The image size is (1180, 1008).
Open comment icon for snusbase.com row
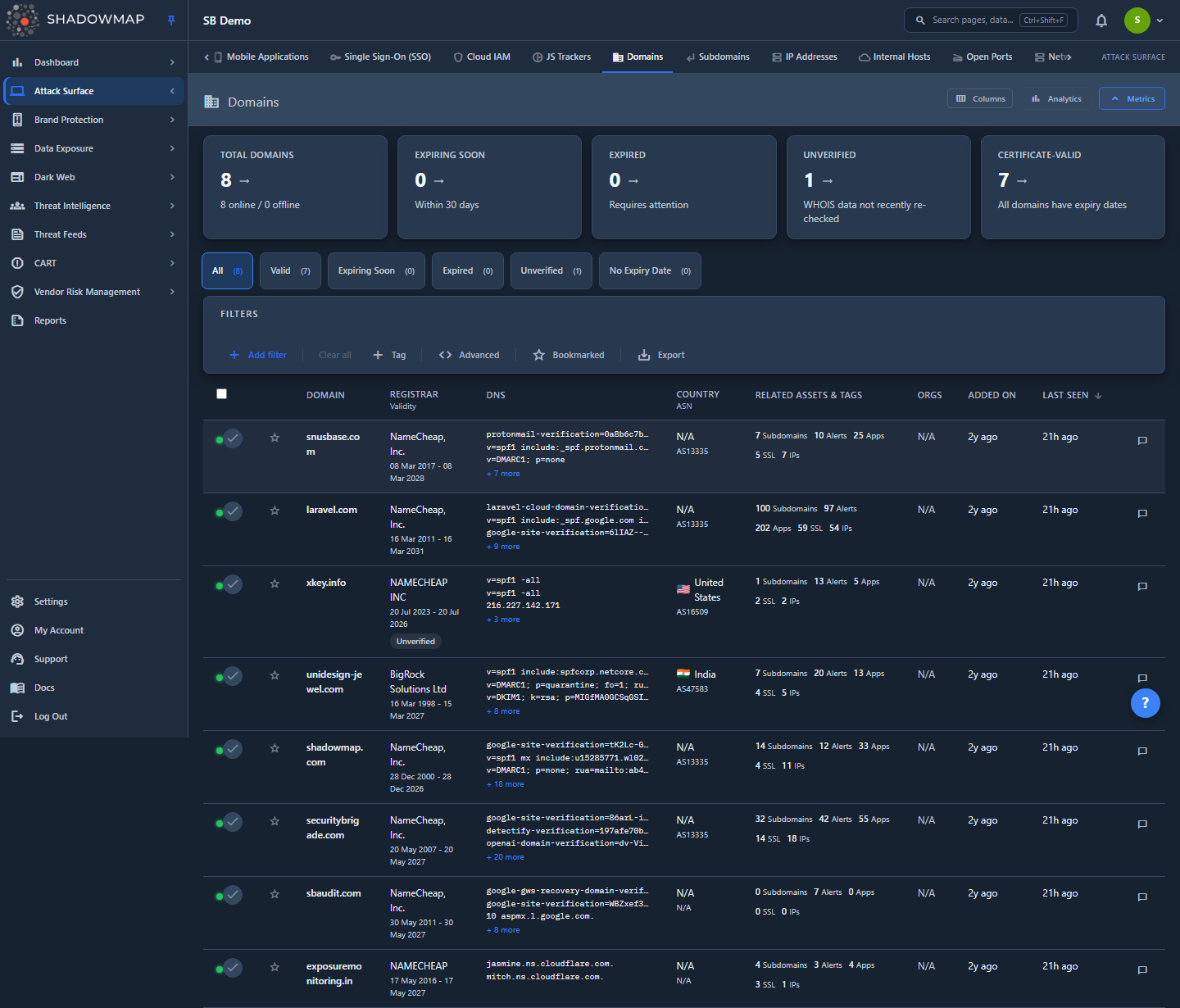[x=1142, y=441]
